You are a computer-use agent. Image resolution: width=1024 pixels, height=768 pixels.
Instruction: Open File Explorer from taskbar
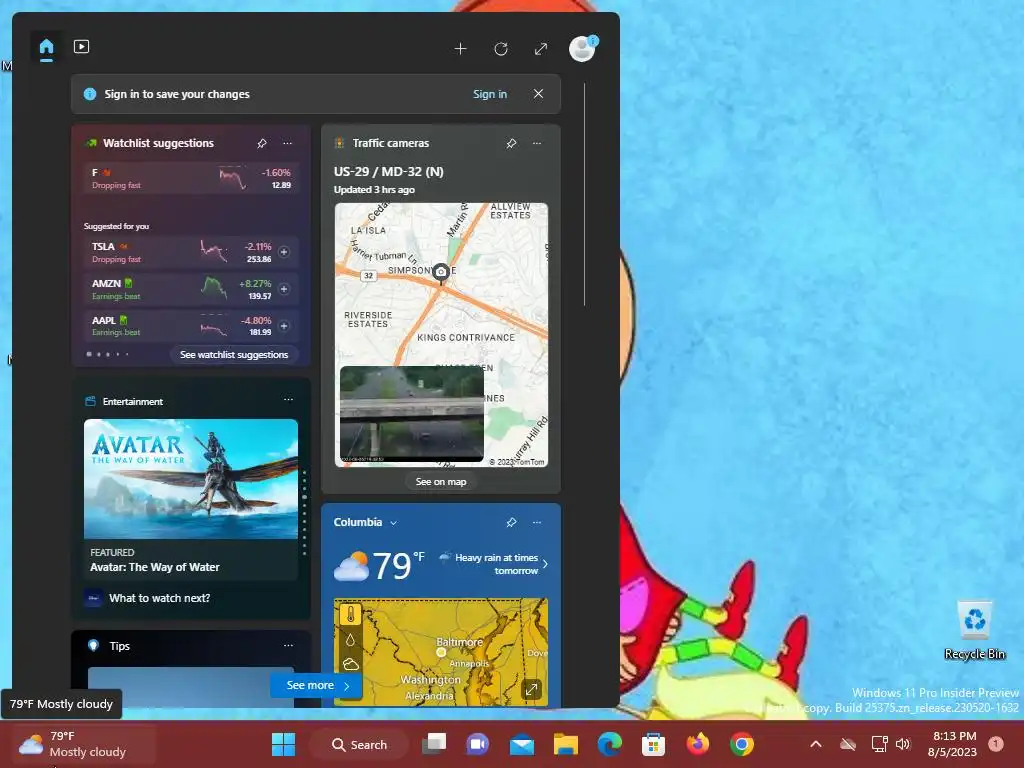pyautogui.click(x=566, y=744)
